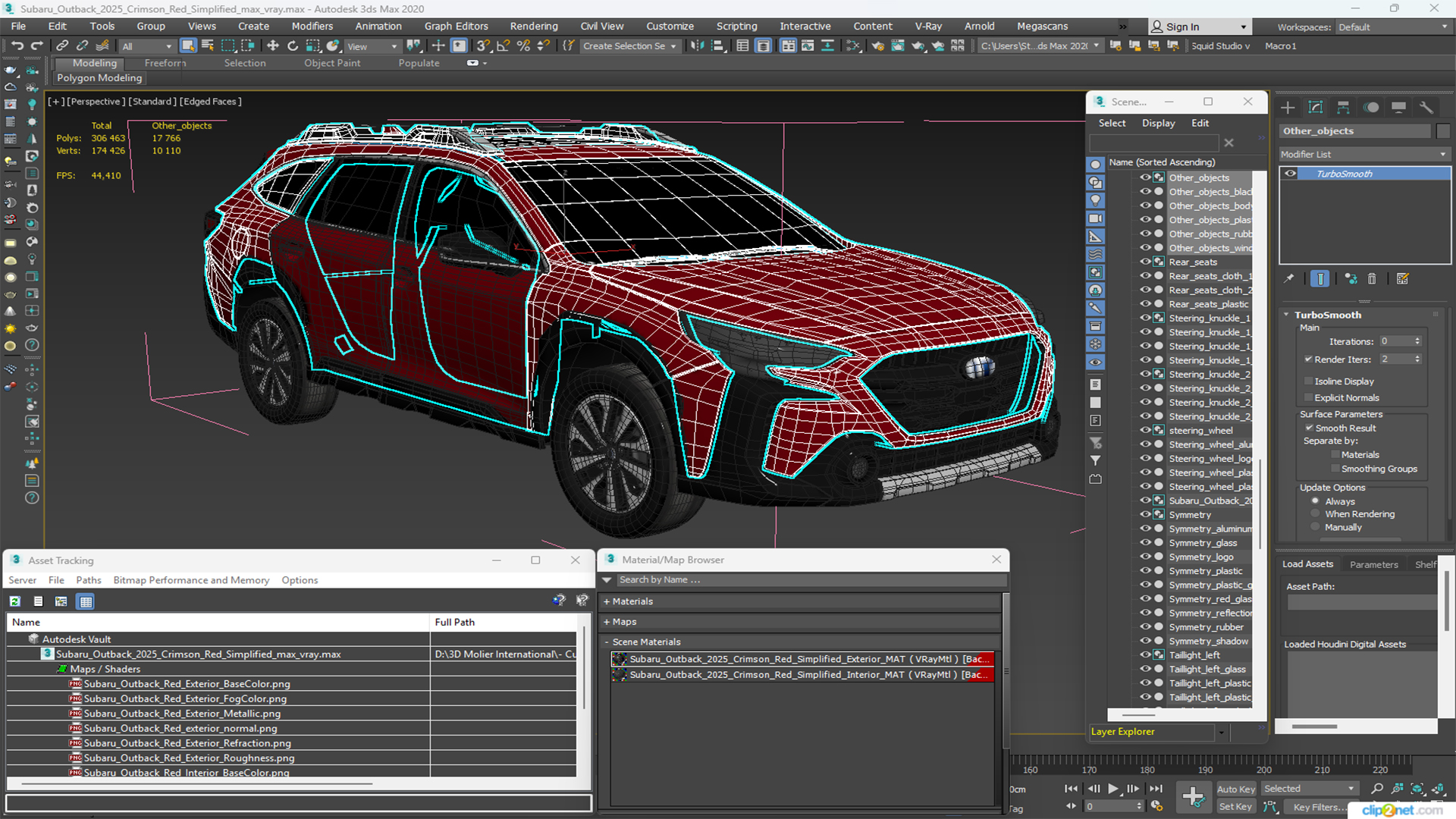1456x819 pixels.
Task: Click the Parameters tab in Scene panel
Action: click(x=1373, y=564)
